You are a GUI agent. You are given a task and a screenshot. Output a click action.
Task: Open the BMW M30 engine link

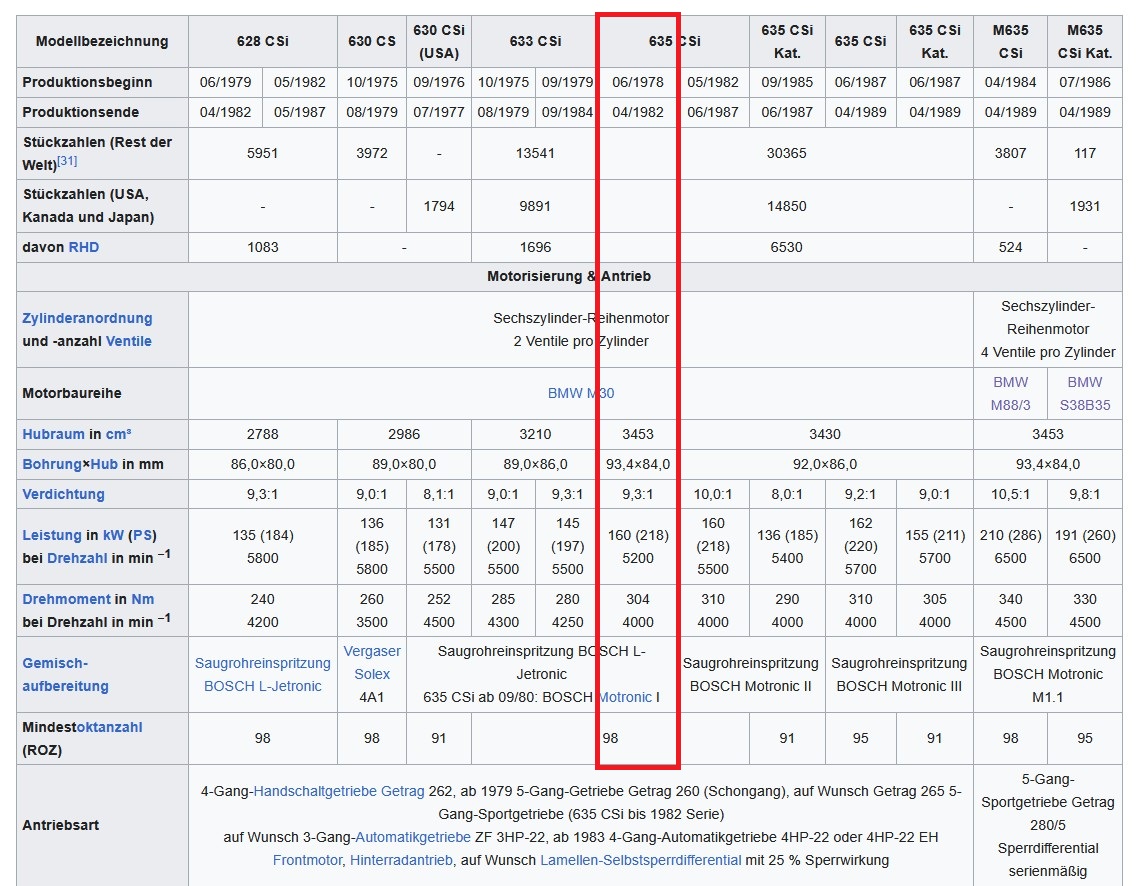[580, 393]
